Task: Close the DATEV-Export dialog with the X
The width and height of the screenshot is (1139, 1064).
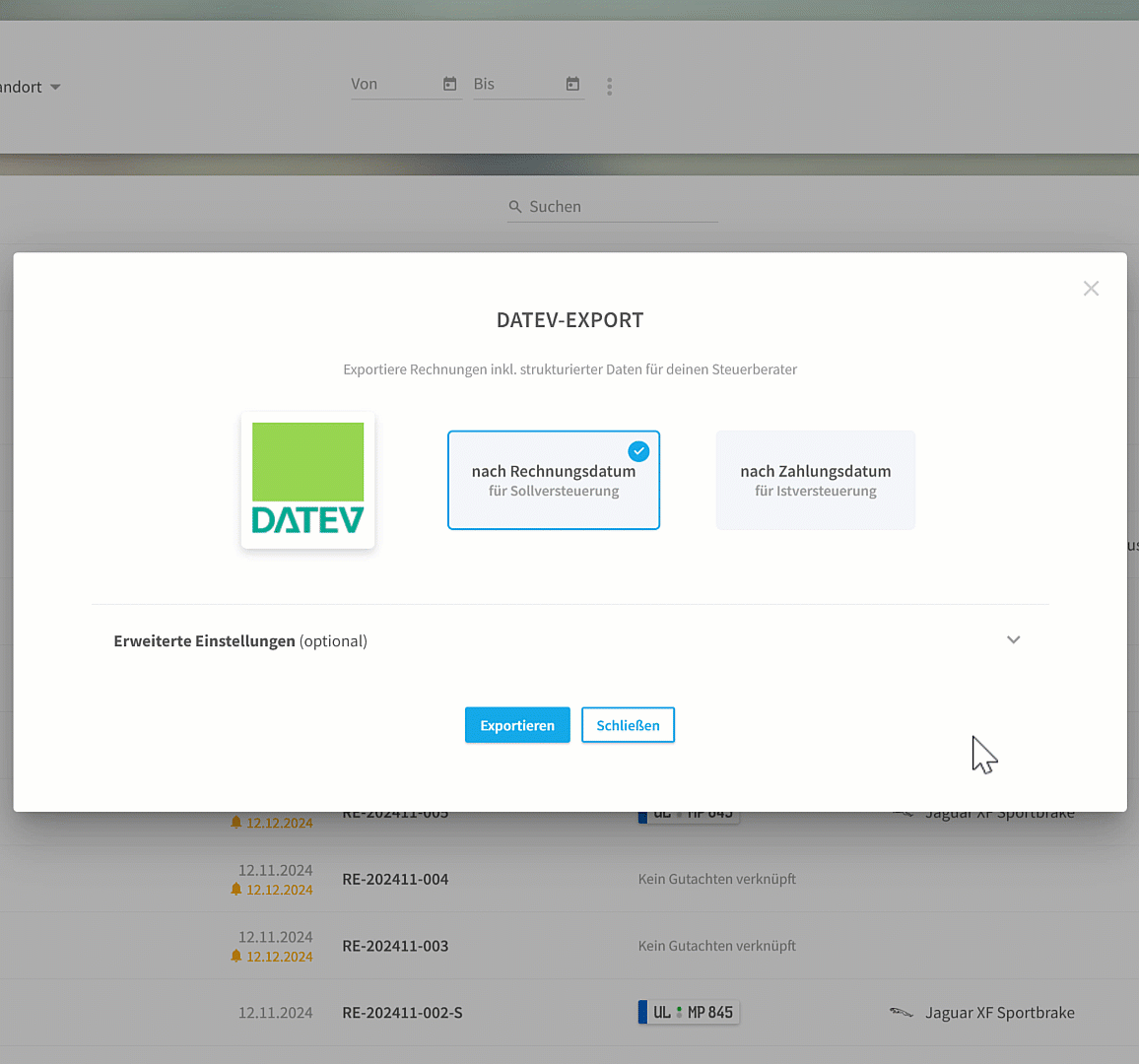Action: (1091, 289)
